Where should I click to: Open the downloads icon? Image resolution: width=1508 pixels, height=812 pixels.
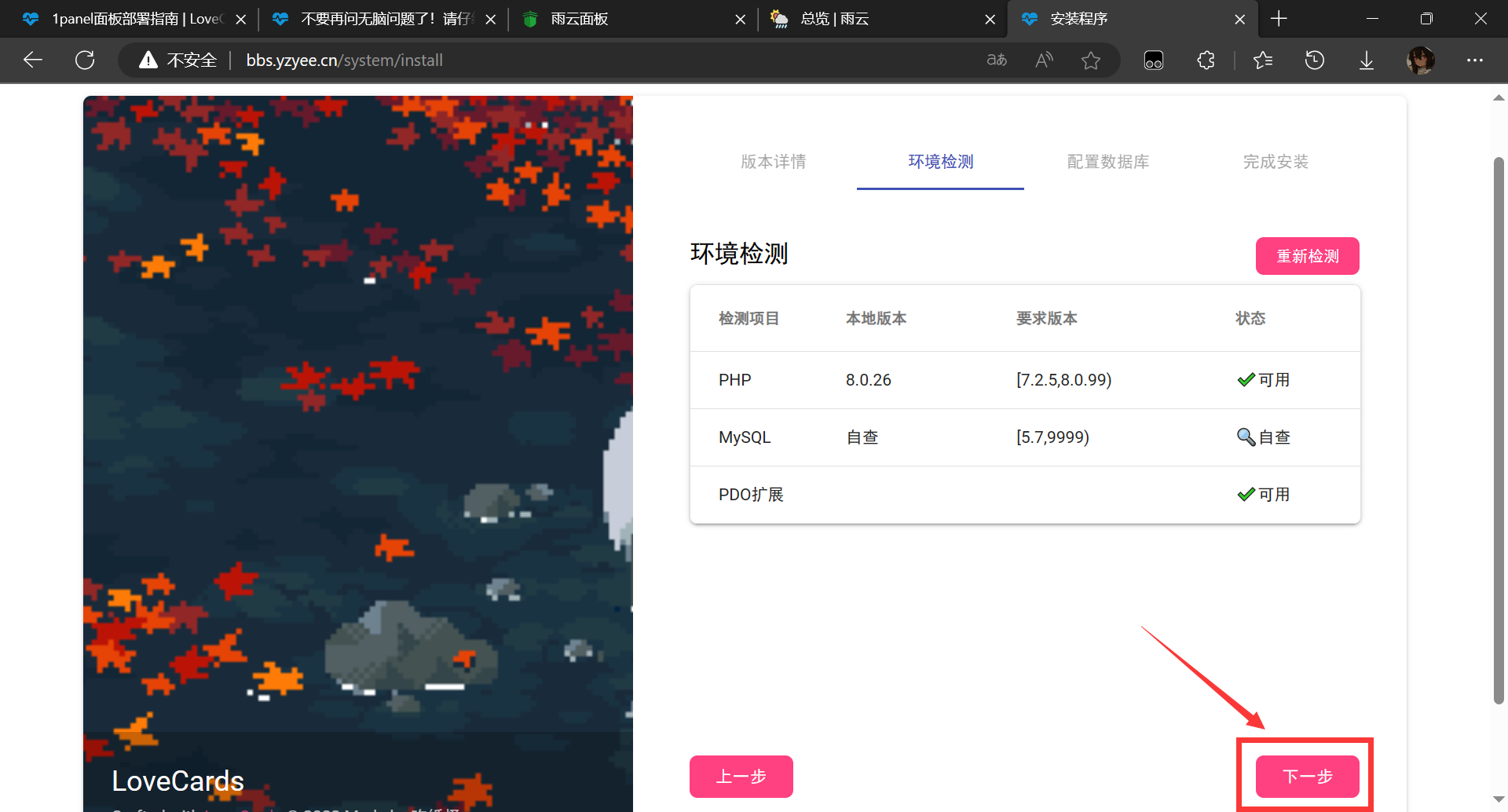pyautogui.click(x=1367, y=60)
